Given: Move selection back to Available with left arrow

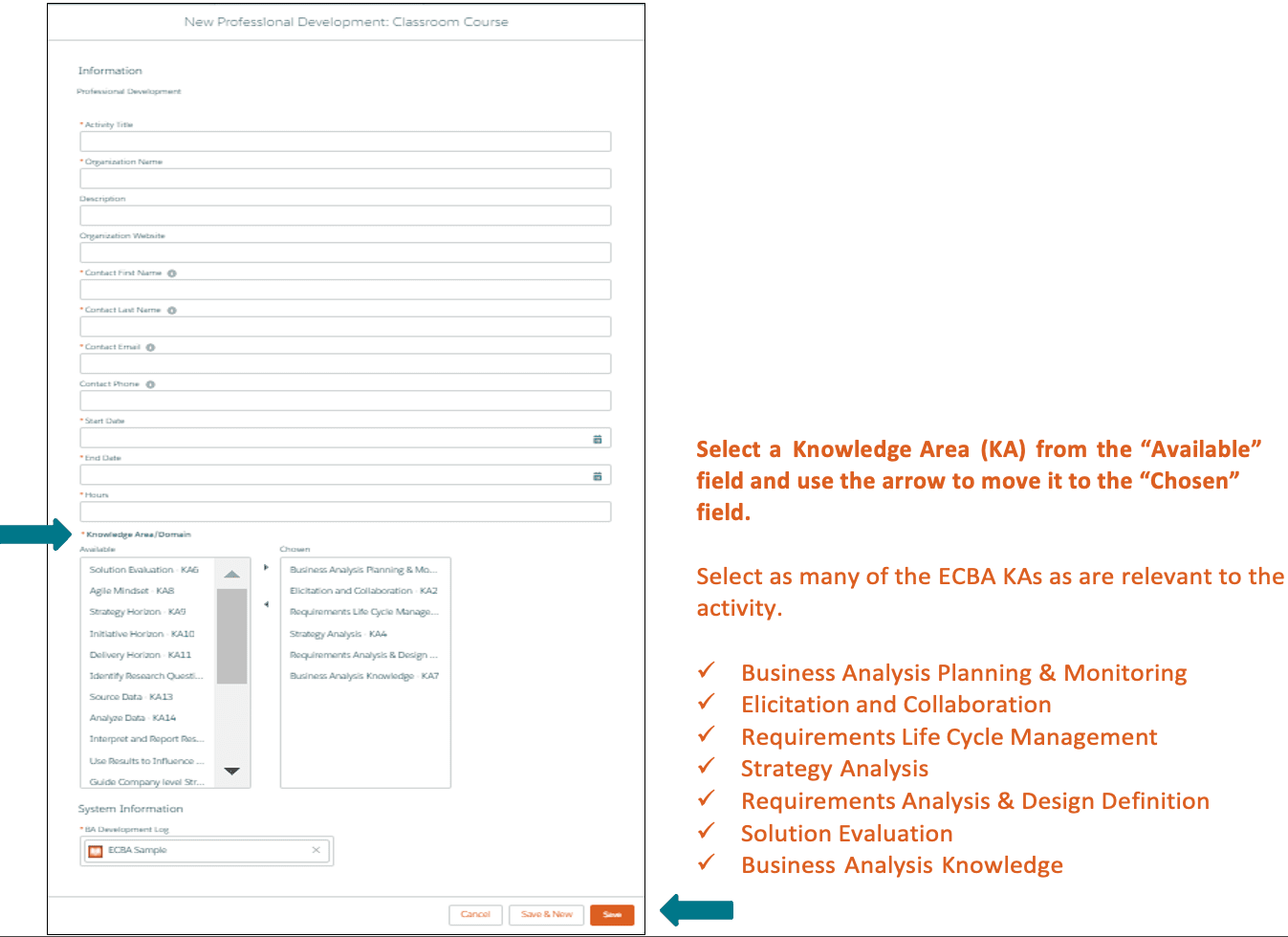Looking at the screenshot, I should pyautogui.click(x=266, y=604).
